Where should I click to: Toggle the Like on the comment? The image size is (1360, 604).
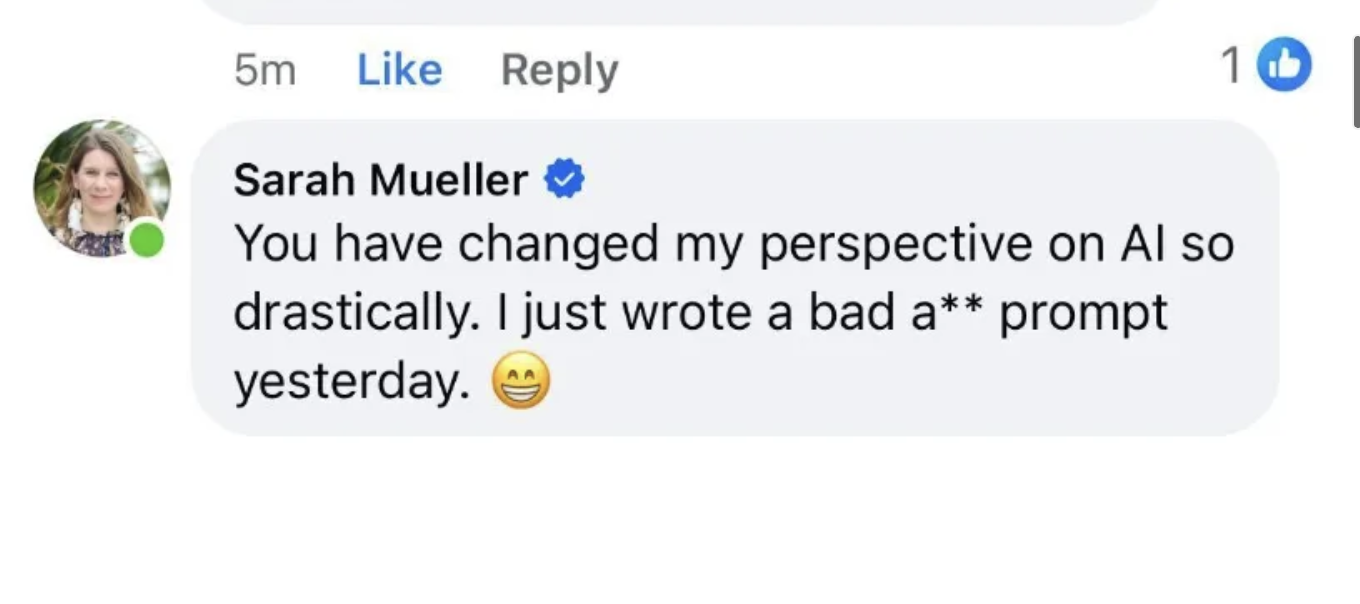pyautogui.click(x=398, y=69)
